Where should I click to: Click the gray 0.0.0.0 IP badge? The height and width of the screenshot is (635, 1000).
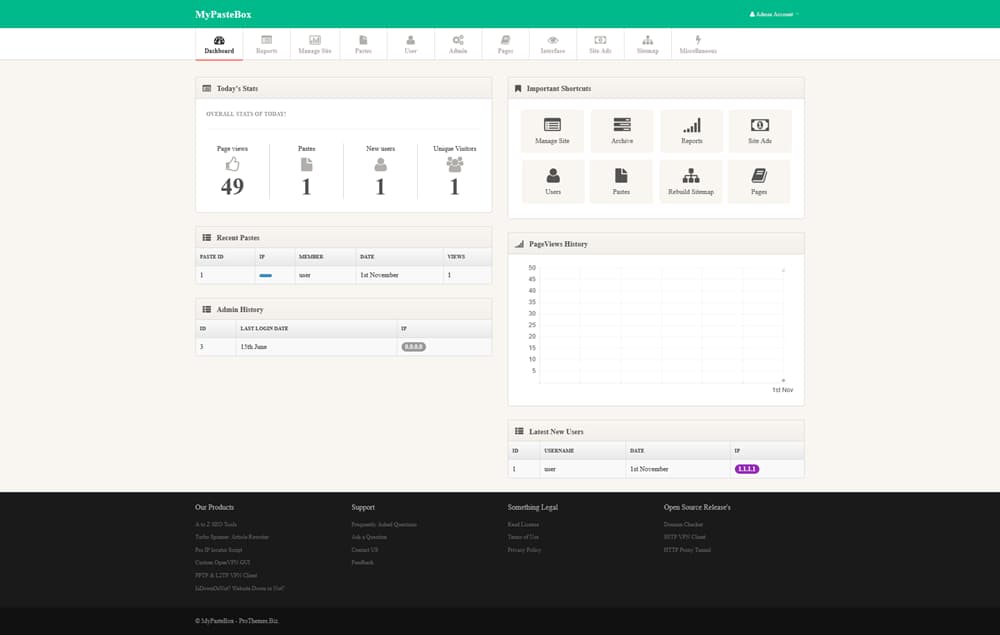413,347
